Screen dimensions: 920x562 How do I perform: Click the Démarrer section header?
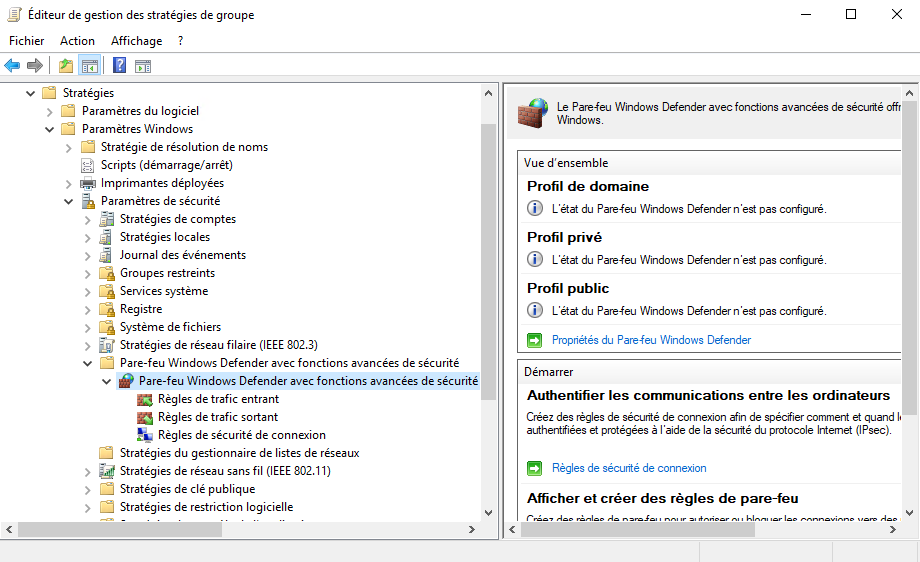[709, 371]
